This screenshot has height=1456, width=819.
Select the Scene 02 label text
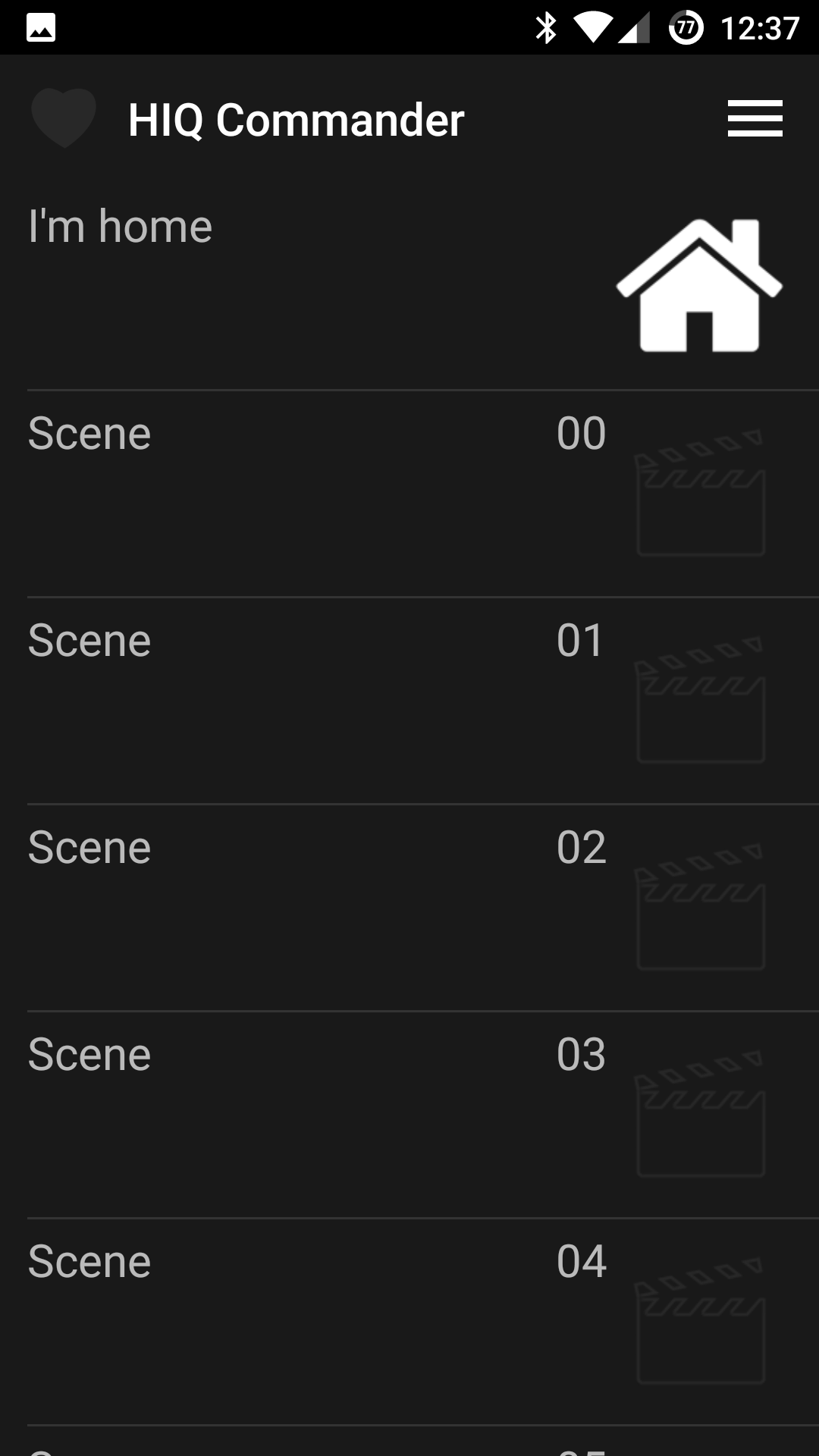[89, 848]
